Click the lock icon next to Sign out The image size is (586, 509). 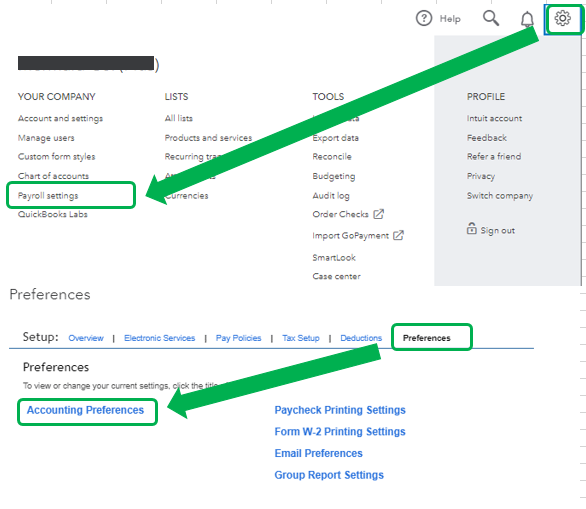click(x=471, y=228)
